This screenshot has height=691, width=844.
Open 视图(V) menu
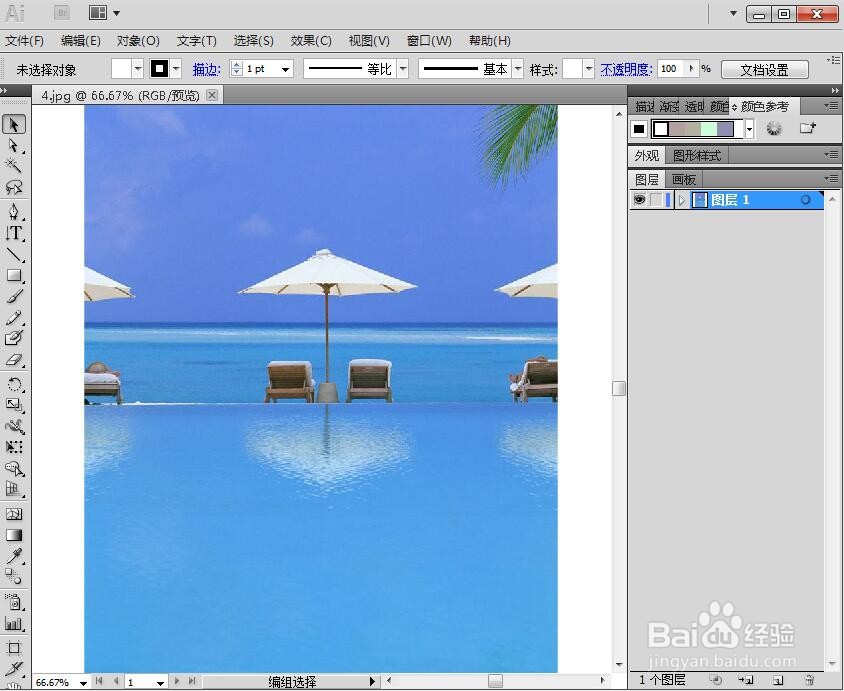click(x=369, y=41)
